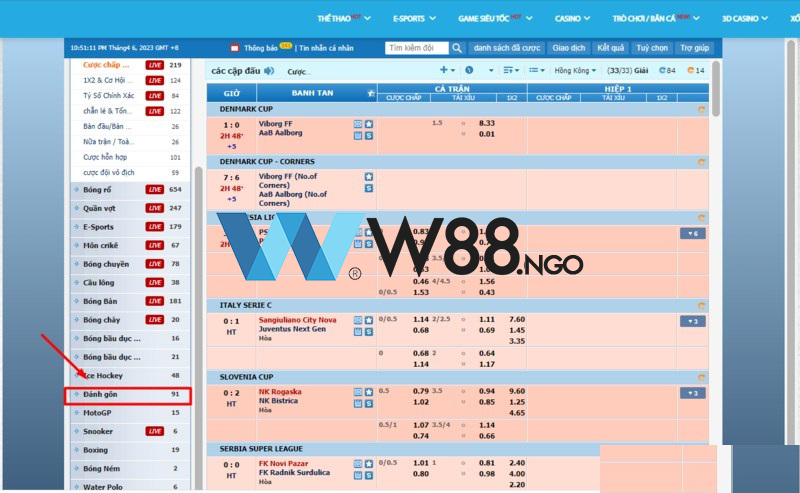The width and height of the screenshot is (800, 493).
Task: Open the Hồng Kông odds type dropdown
Action: point(575,70)
